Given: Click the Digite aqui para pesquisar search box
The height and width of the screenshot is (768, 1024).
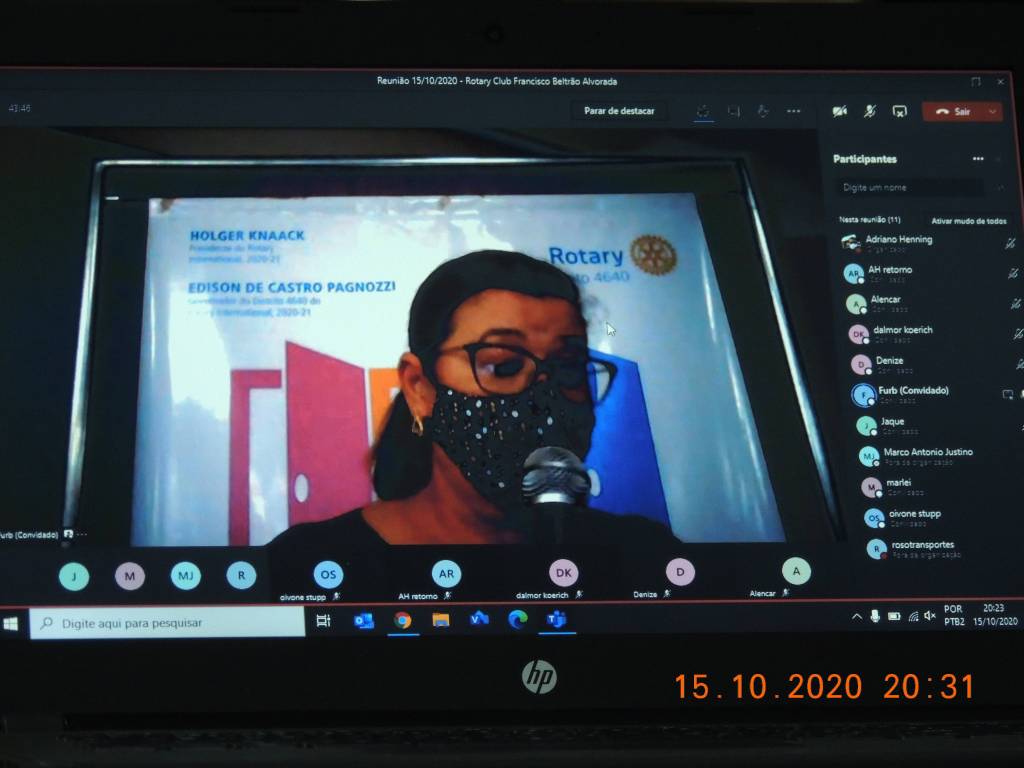Looking at the screenshot, I should coord(167,623).
